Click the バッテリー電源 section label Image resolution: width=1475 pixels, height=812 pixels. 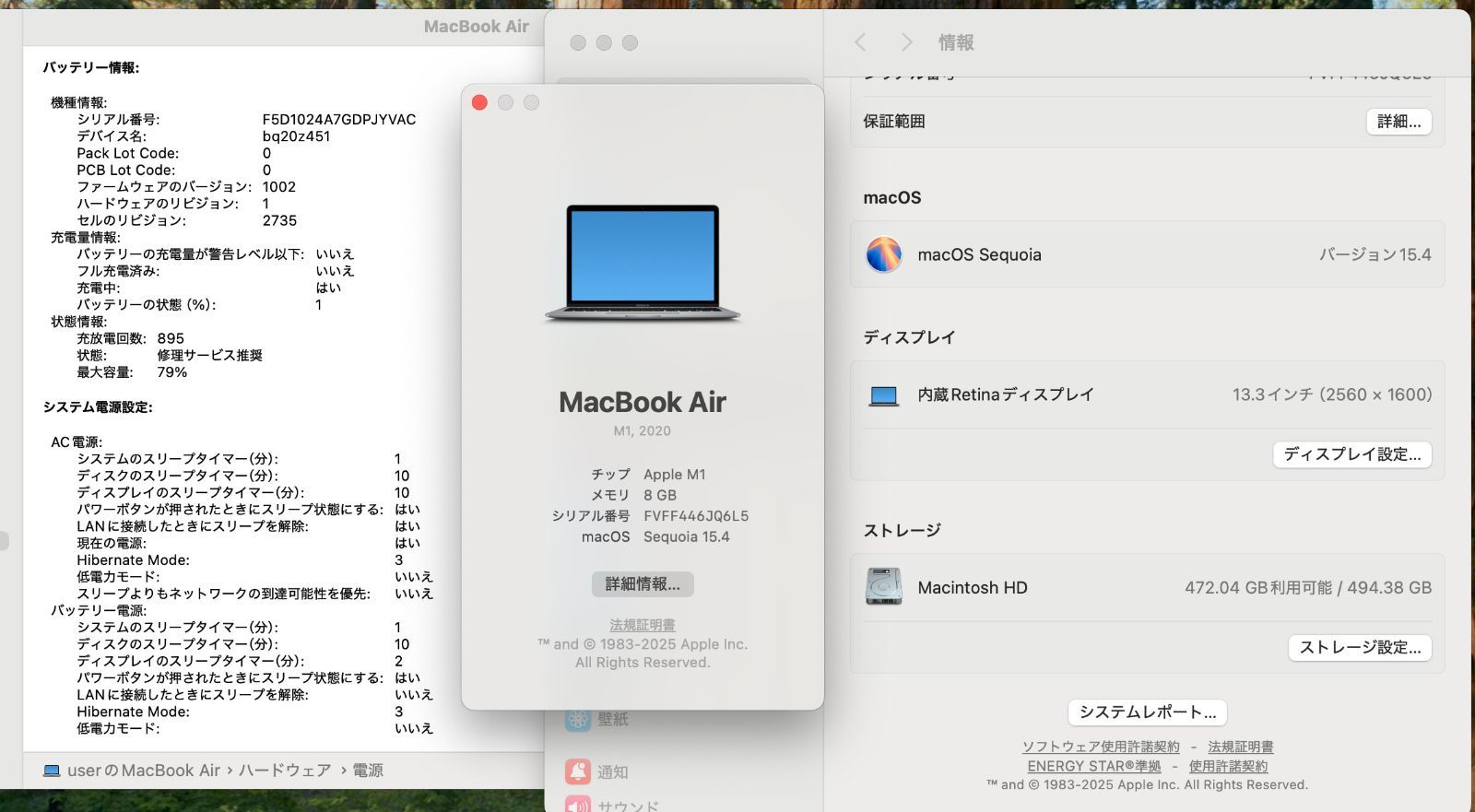click(x=99, y=610)
